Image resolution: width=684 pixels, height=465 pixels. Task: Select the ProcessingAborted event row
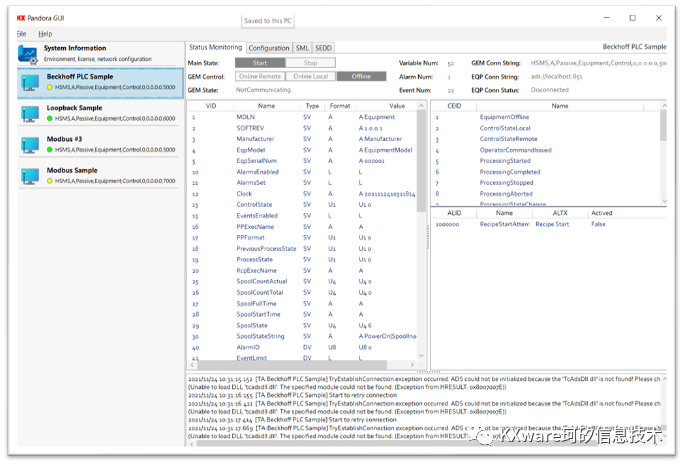546,194
